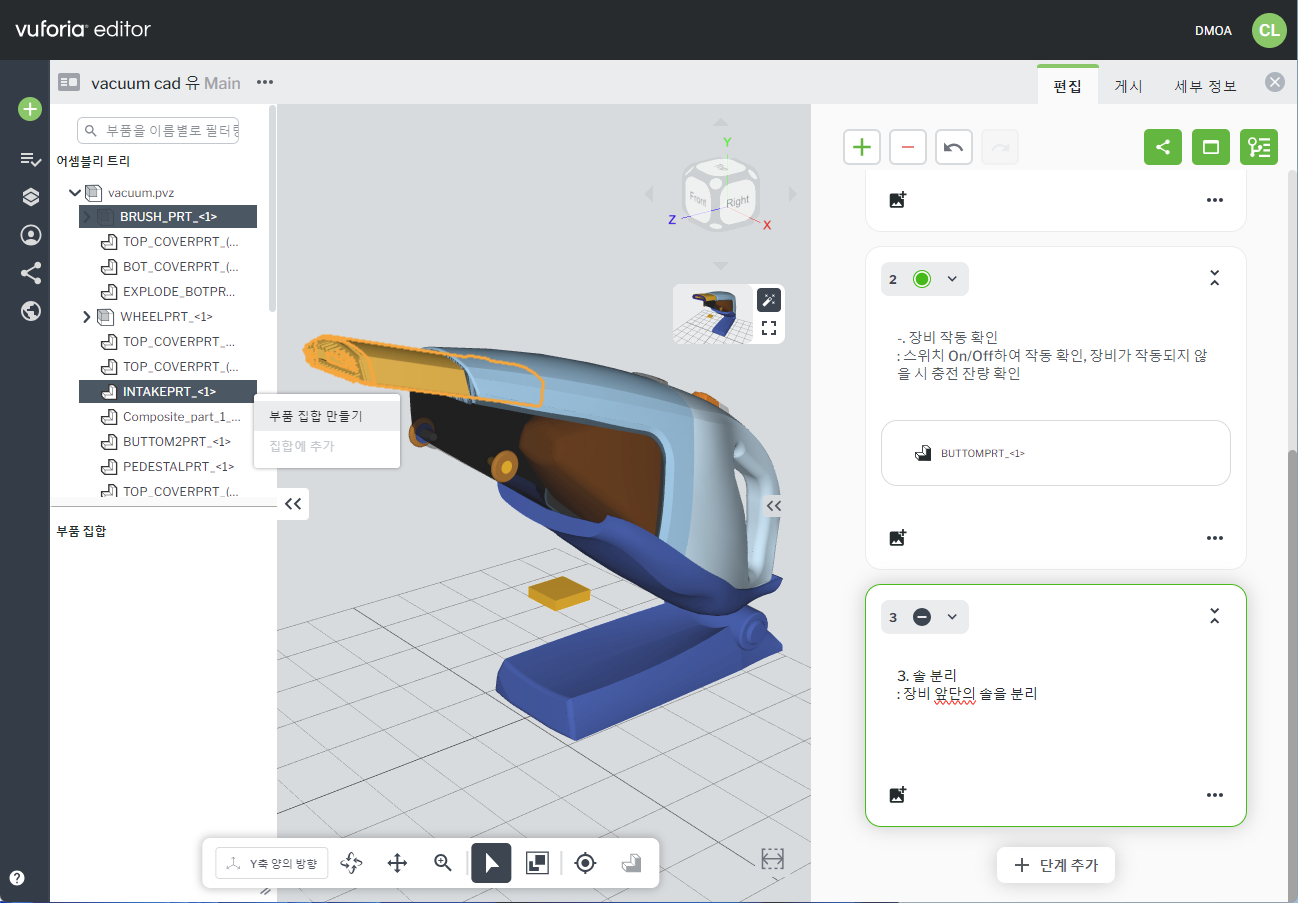This screenshot has height=903, width=1298.
Task: Click the orbit rotate tool icon
Action: tap(351, 863)
